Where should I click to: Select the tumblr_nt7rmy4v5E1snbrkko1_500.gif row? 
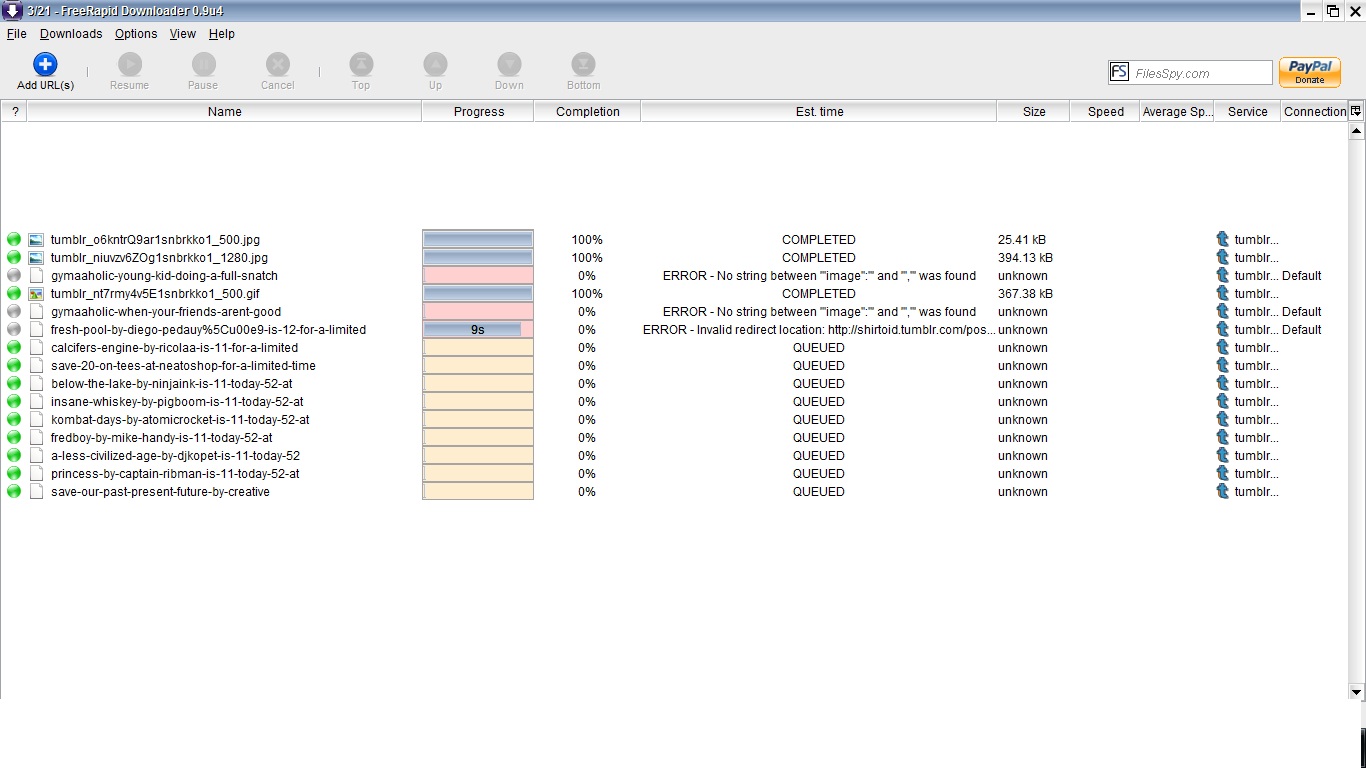pyautogui.click(x=155, y=294)
